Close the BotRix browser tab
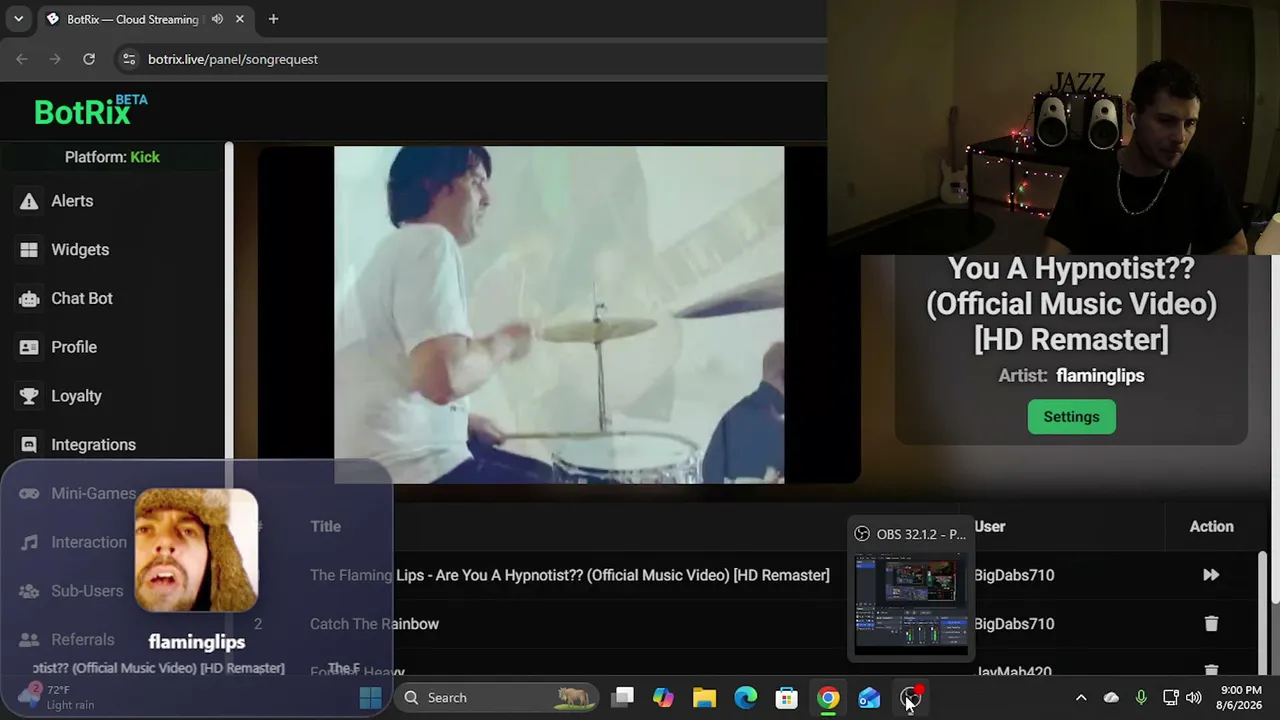The width and height of the screenshot is (1280, 720). [240, 19]
